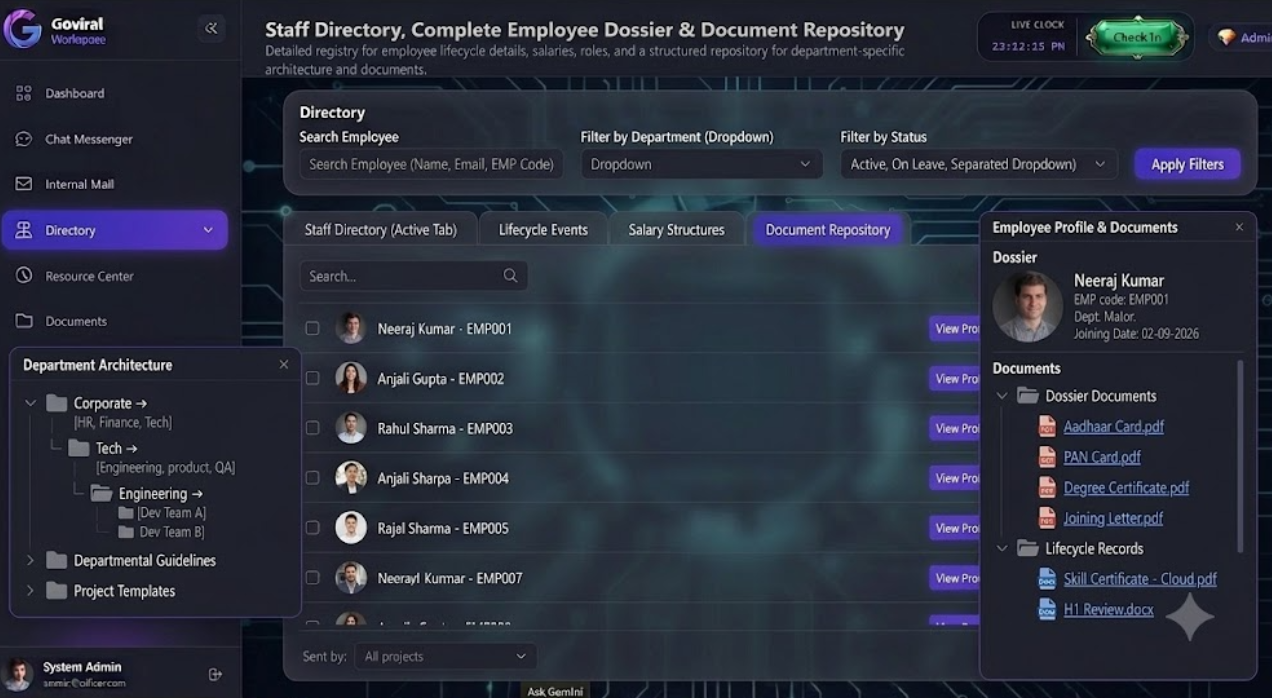The width and height of the screenshot is (1272, 698).
Task: Click Degree Certificate PDF file icon
Action: [x=1047, y=488]
